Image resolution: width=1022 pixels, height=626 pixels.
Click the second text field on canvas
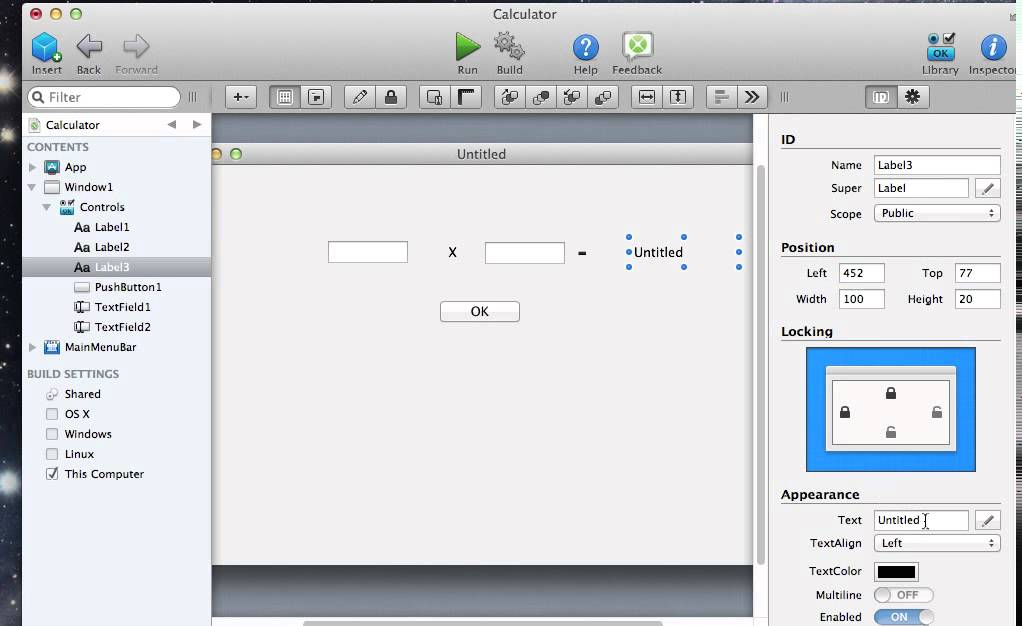pos(525,253)
